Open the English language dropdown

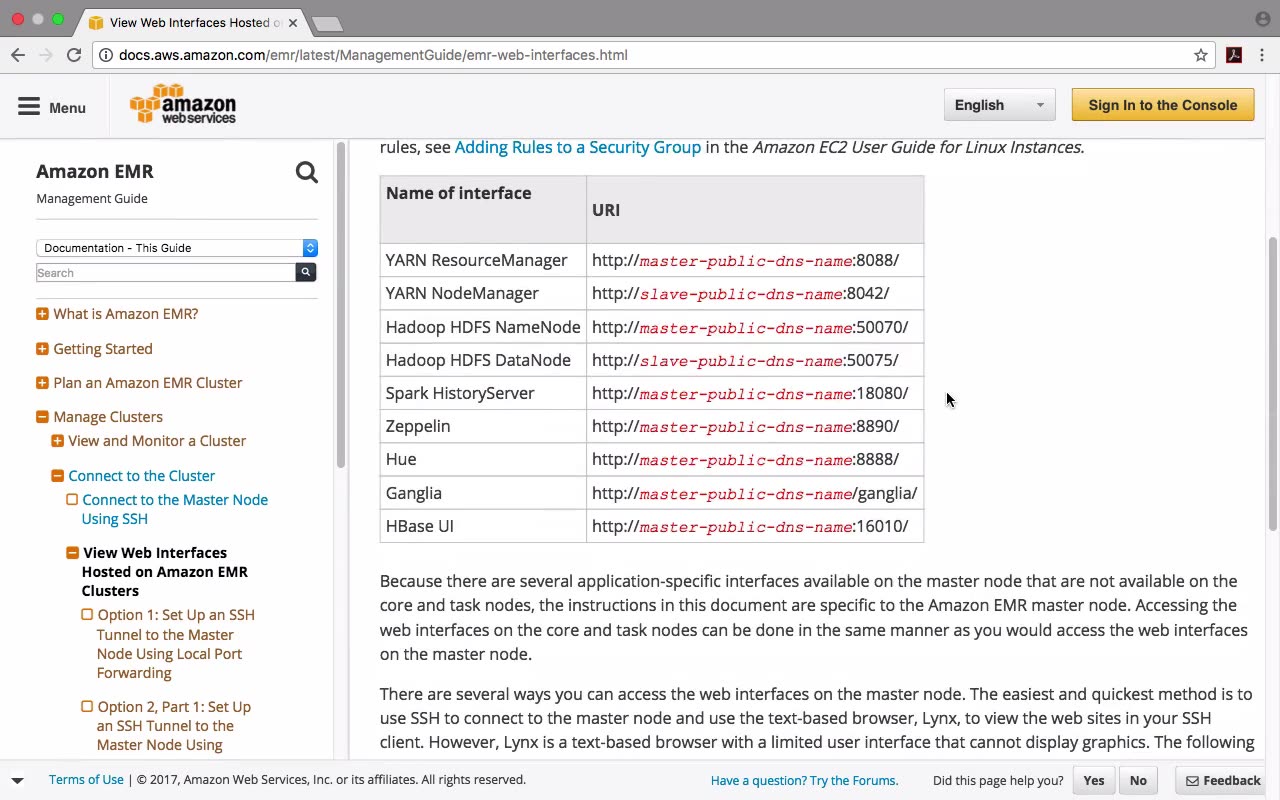999,105
